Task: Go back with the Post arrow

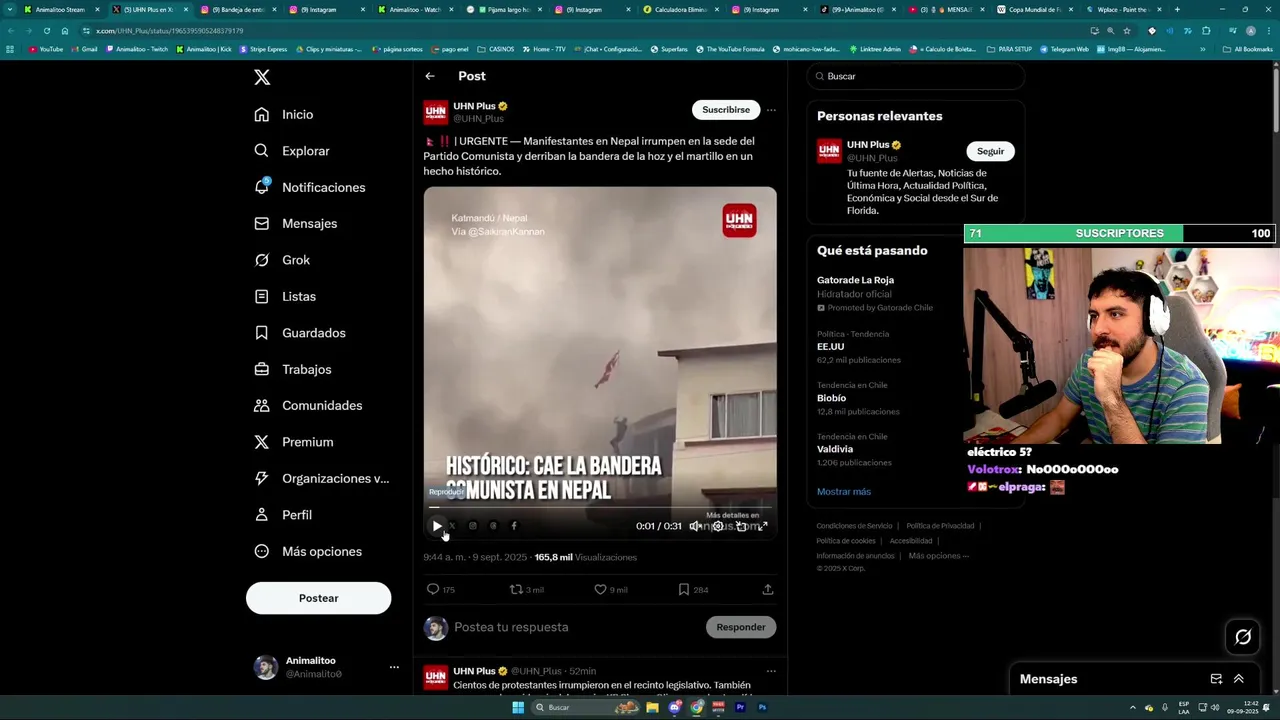Action: point(430,76)
